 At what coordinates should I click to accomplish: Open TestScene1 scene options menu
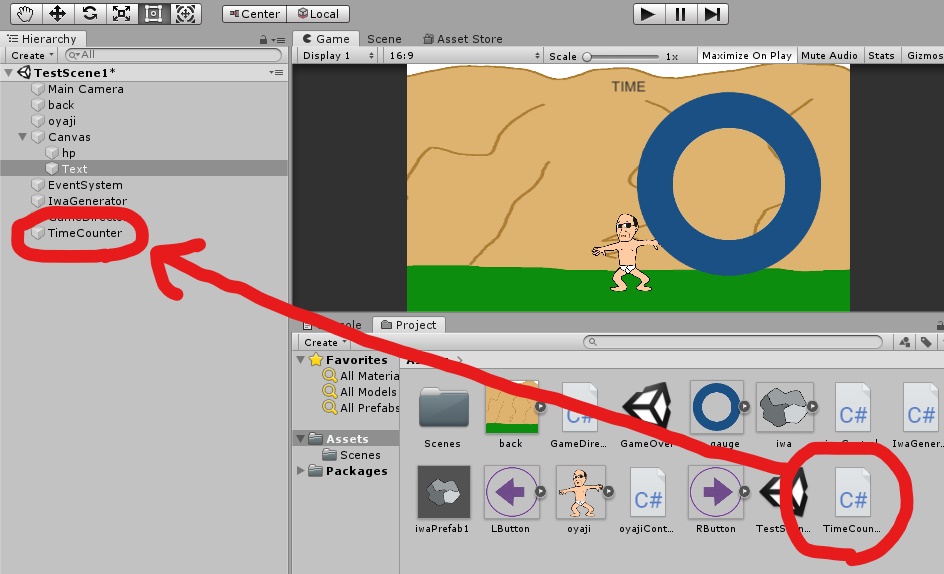[276, 72]
